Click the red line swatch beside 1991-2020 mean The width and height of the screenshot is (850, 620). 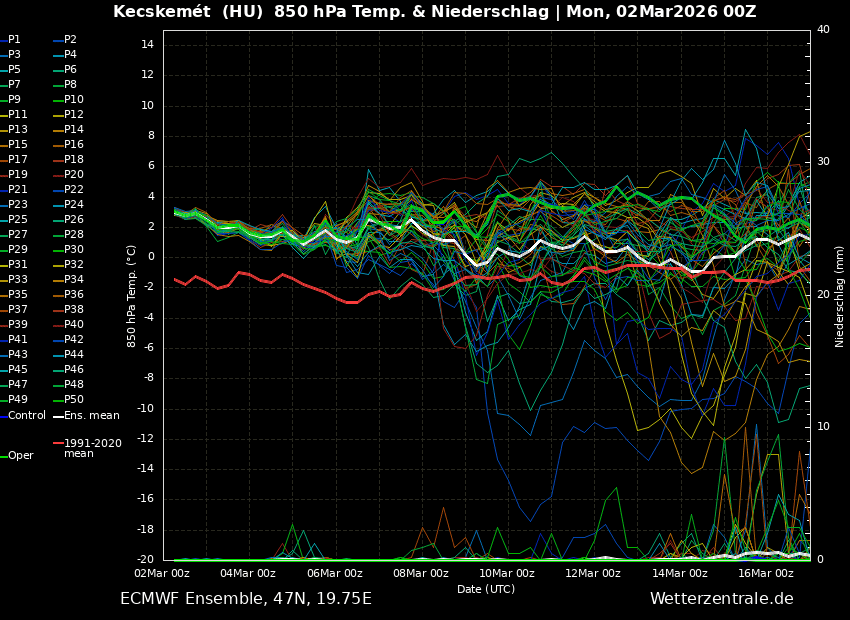58,443
